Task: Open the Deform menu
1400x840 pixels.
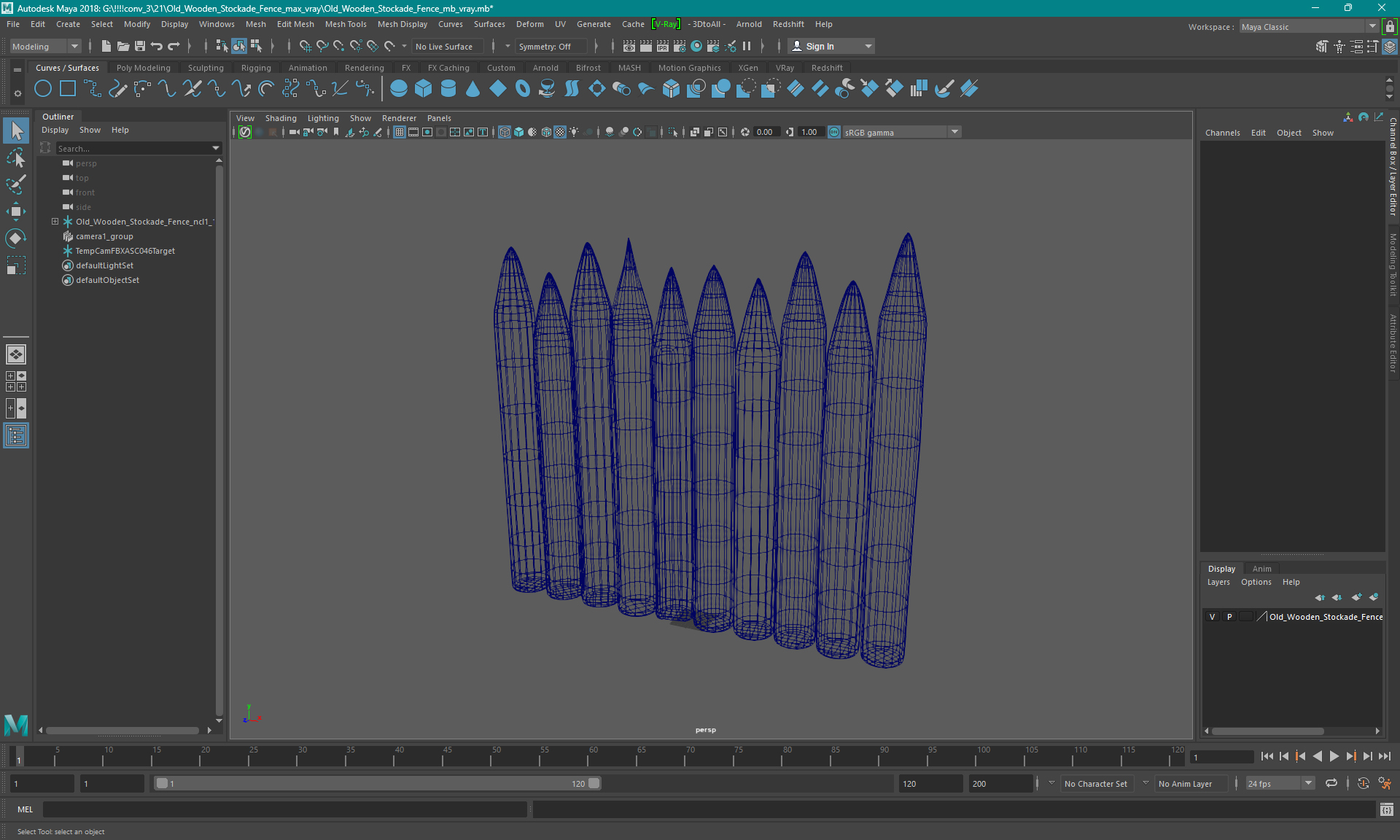Action: tap(530, 24)
